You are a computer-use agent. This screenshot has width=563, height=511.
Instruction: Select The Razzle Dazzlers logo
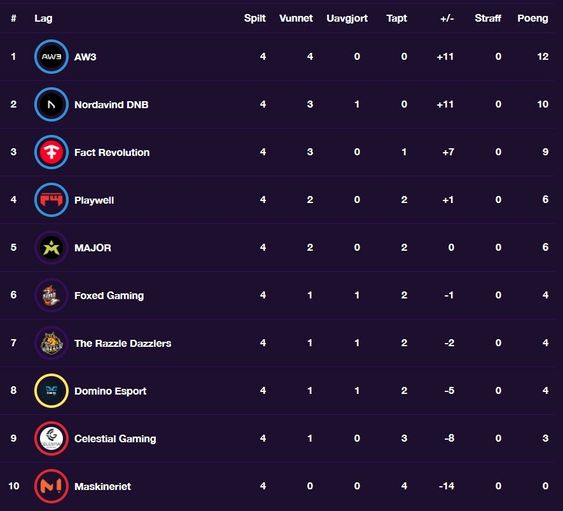point(51,343)
